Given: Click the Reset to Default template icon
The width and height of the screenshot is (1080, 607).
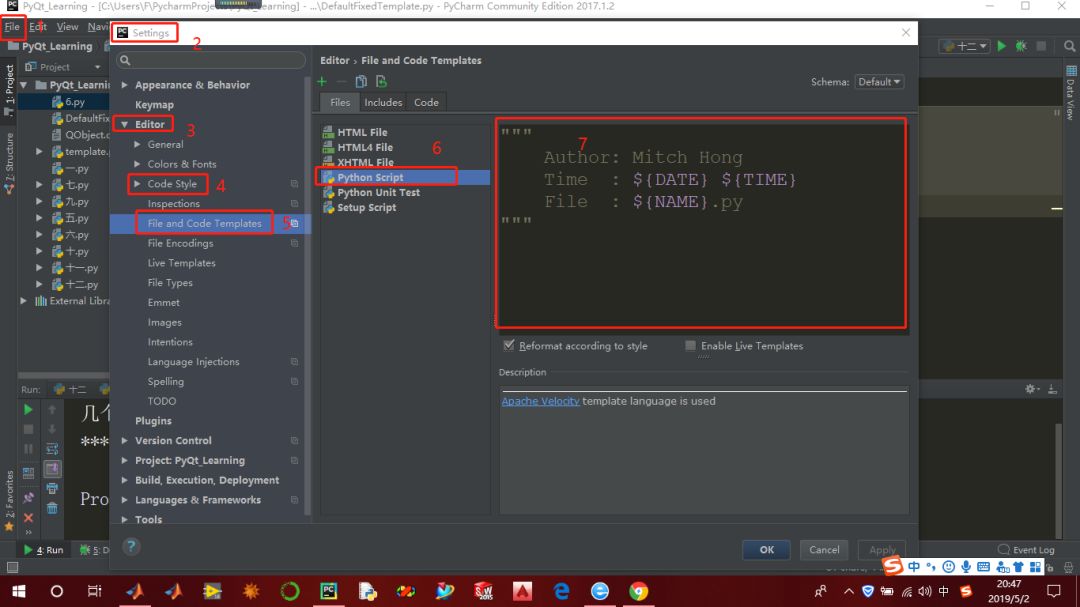Looking at the screenshot, I should (x=381, y=81).
